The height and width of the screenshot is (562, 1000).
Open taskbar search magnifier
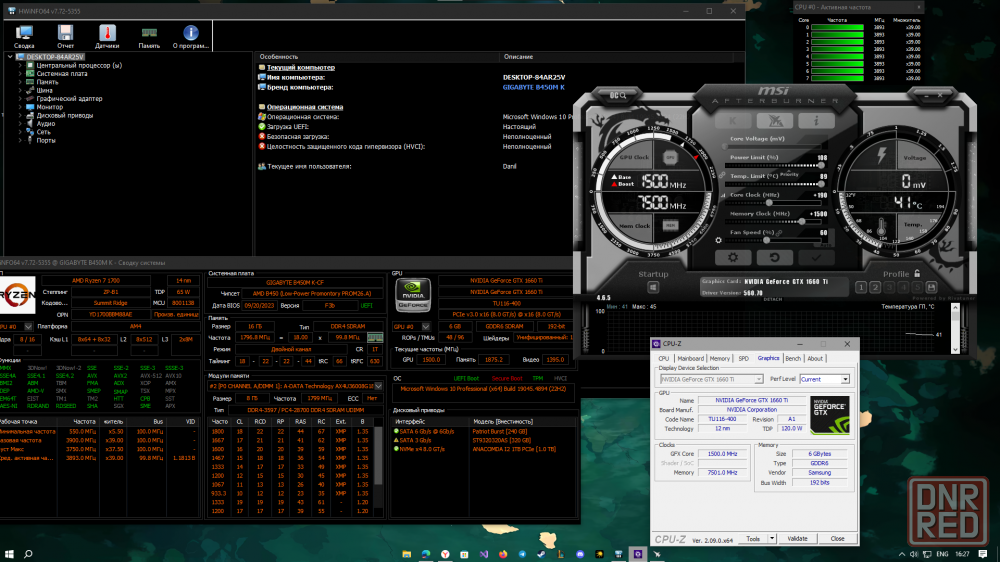28,554
